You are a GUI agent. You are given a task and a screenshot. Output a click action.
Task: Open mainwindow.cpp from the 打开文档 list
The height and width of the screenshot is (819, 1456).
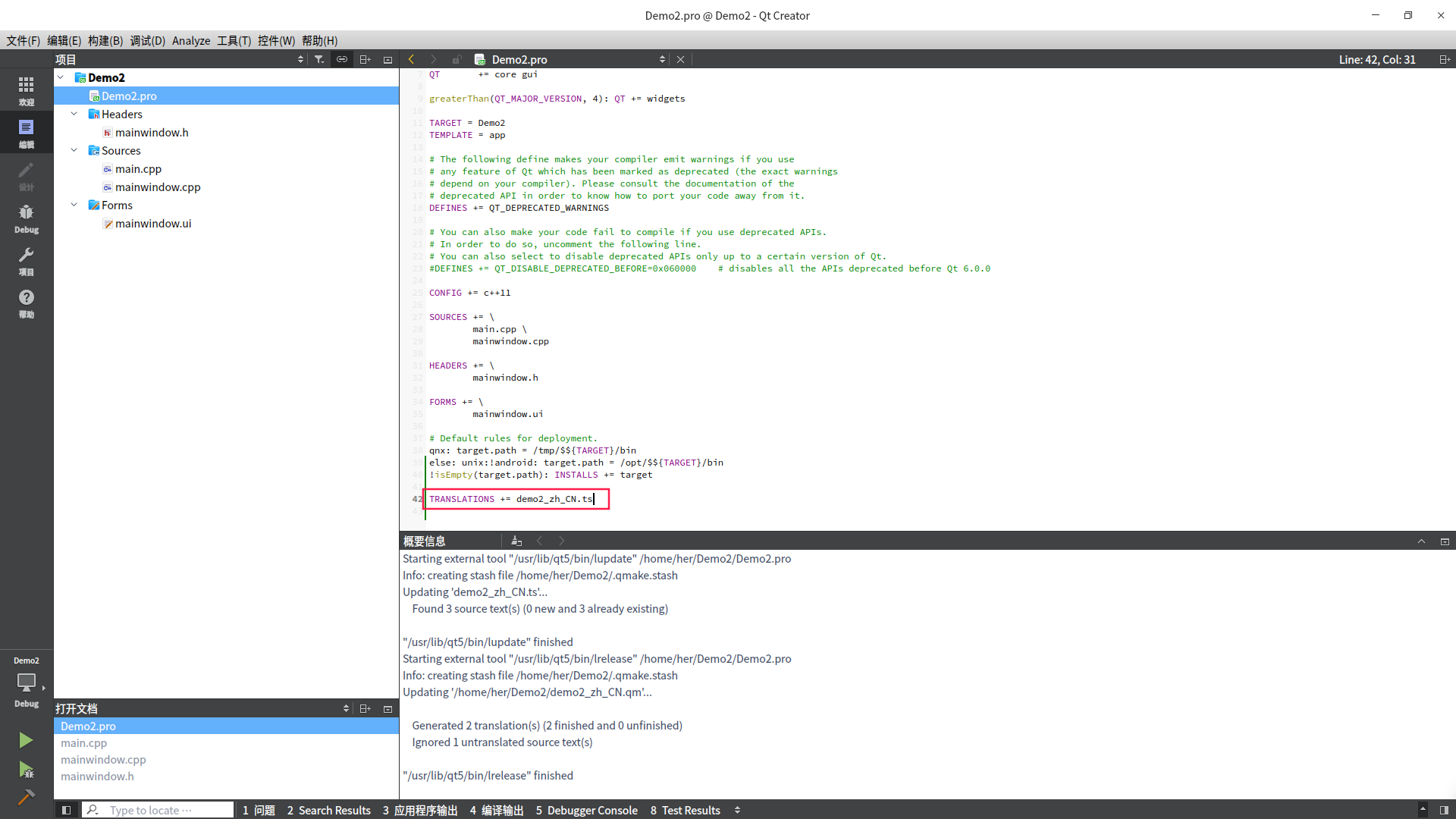tap(103, 759)
